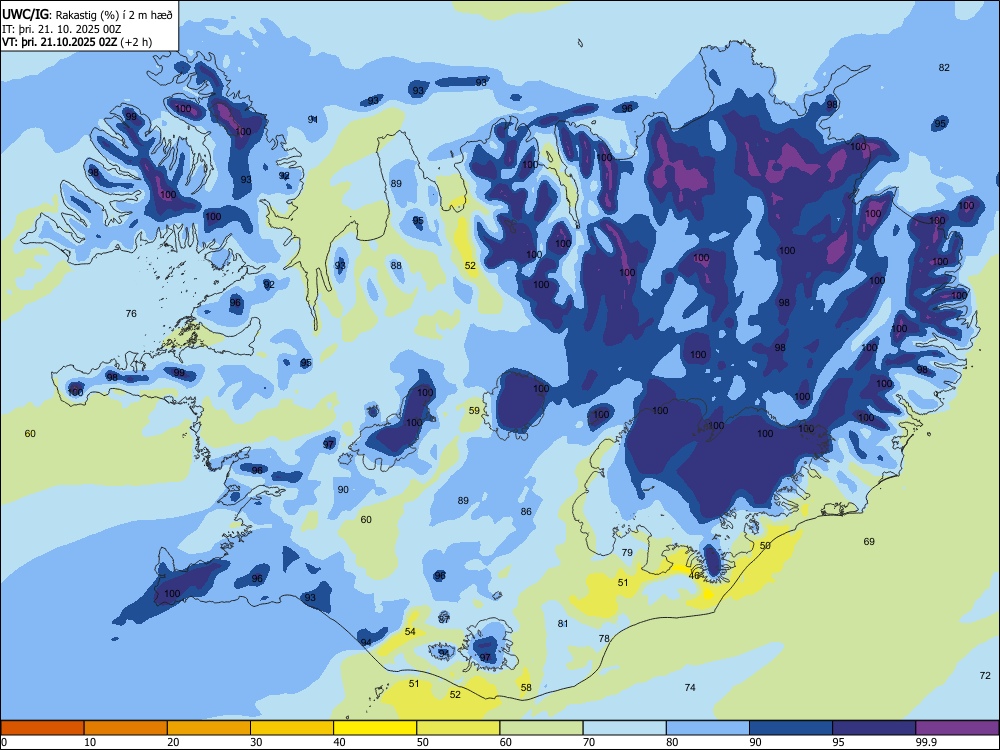Click the legend tick label '0'
1000x750 pixels.
click(x=4, y=742)
